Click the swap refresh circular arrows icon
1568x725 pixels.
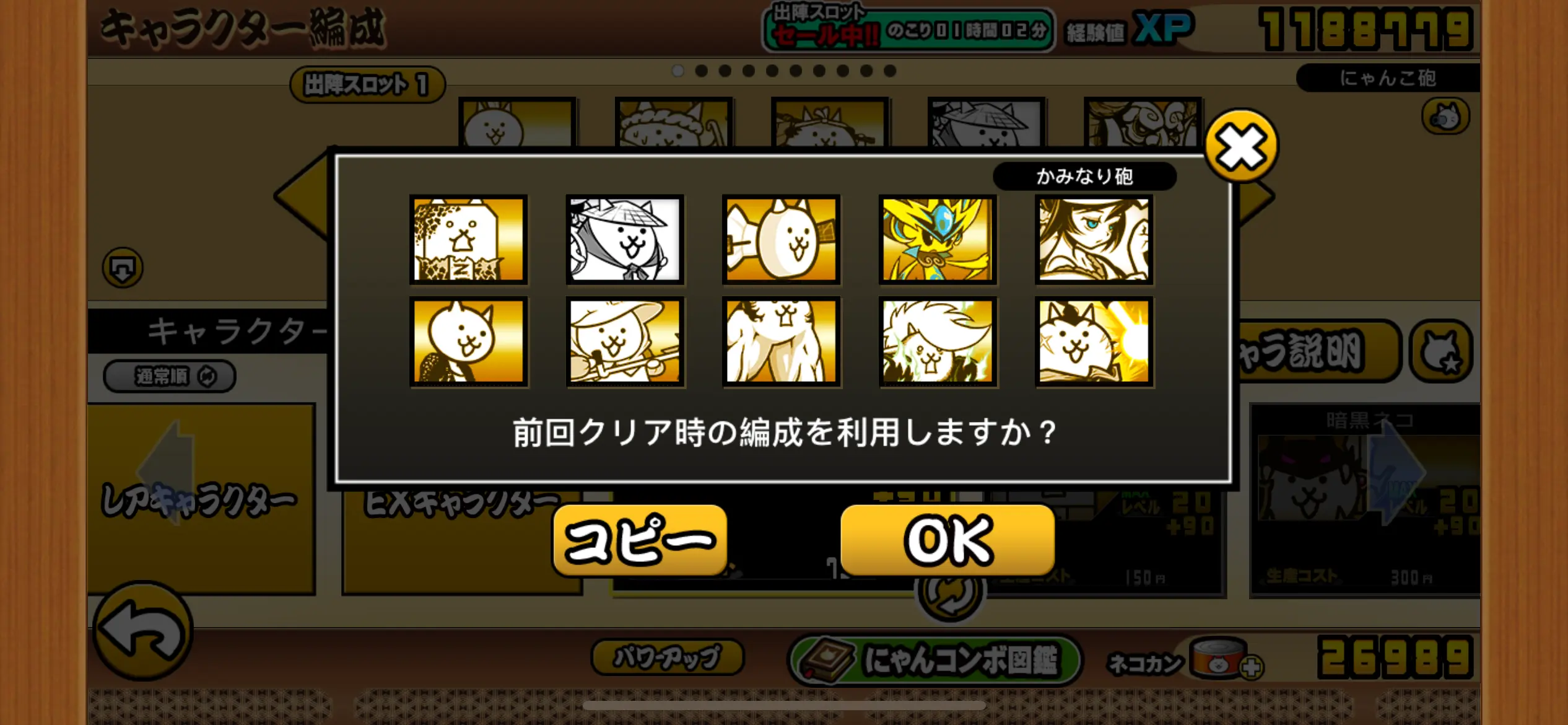pyautogui.click(x=949, y=594)
